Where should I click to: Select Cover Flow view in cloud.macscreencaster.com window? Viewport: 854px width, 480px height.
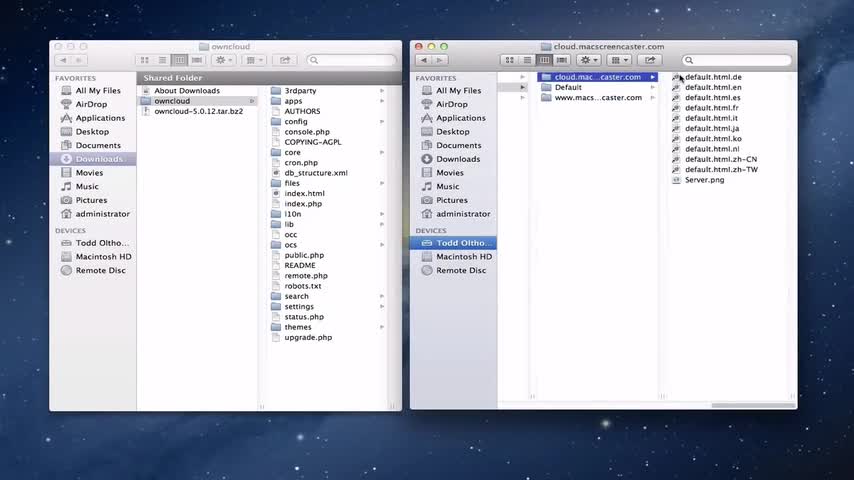(562, 60)
